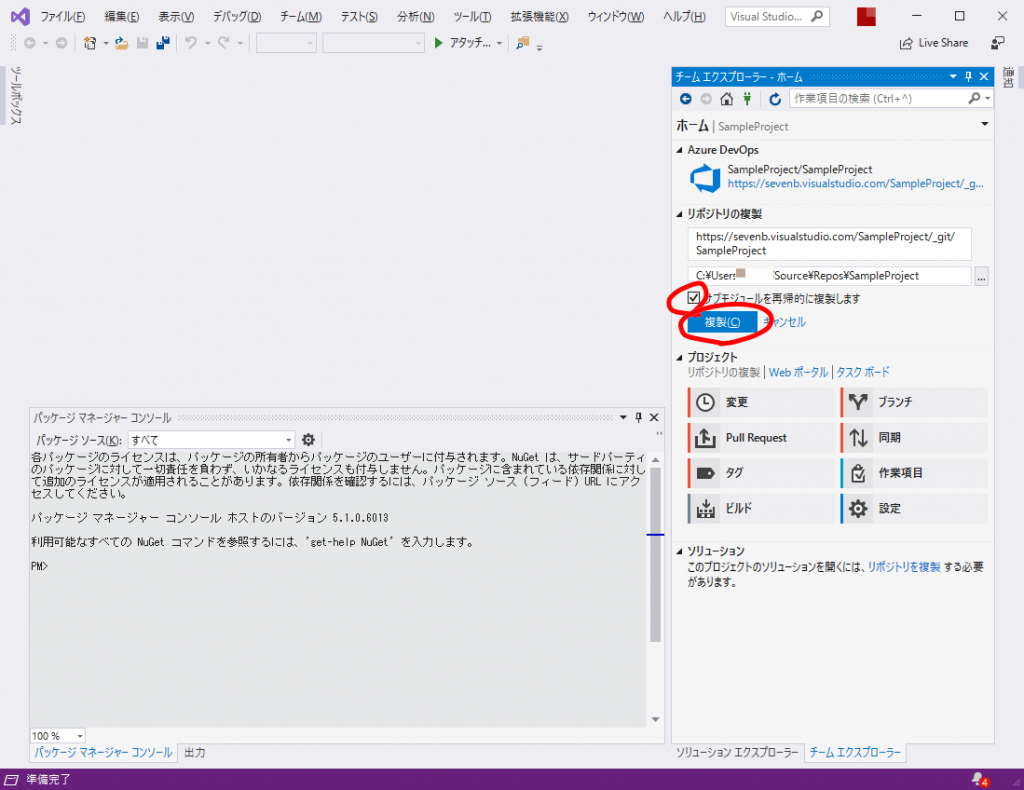Open the Live Share session button
Viewport: 1024px width, 790px height.
click(934, 43)
